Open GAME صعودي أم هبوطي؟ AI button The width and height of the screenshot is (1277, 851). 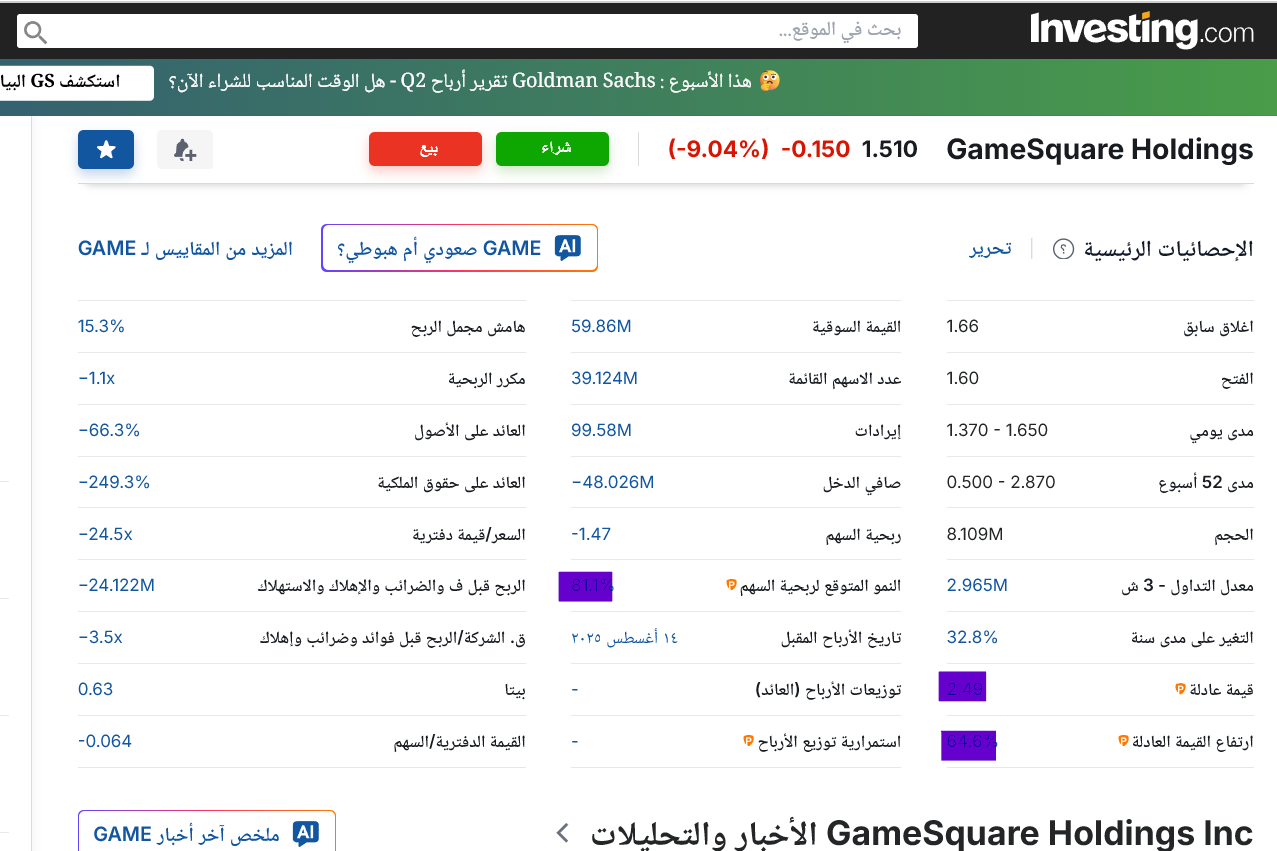(x=459, y=248)
